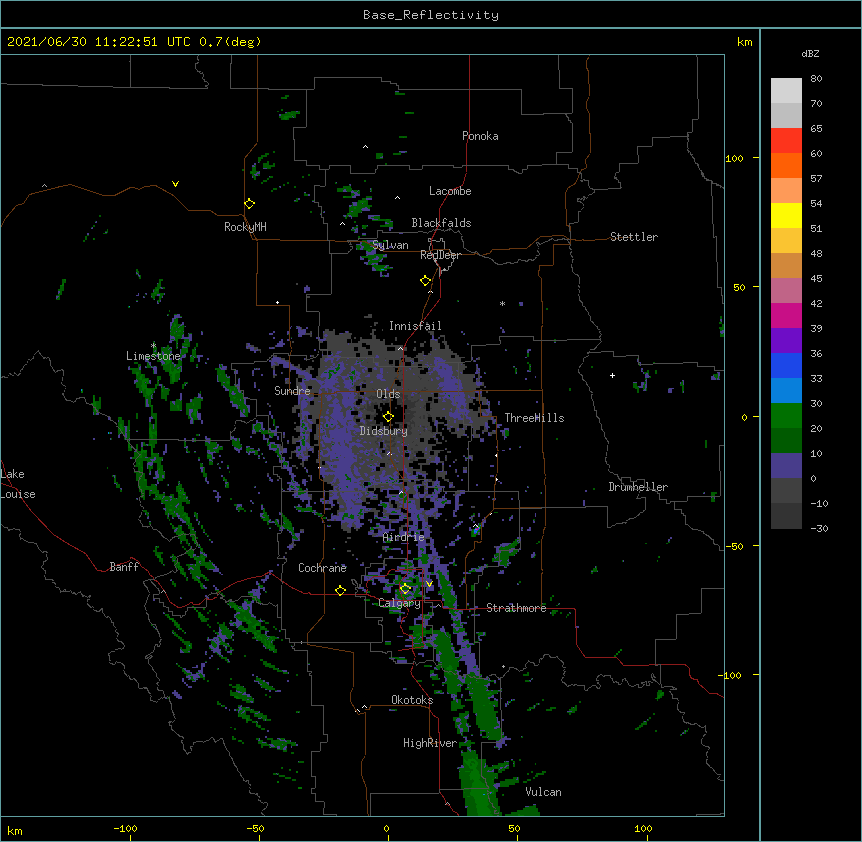Click the yellow diamond marker near RedDeer

(425, 281)
